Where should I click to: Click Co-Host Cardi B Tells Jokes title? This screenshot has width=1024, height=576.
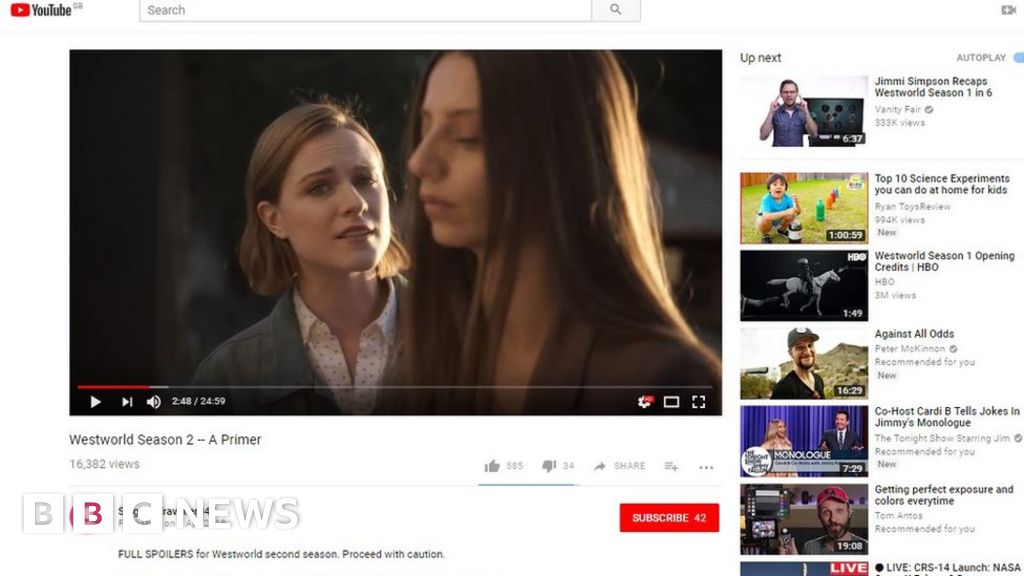pyautogui.click(x=947, y=417)
